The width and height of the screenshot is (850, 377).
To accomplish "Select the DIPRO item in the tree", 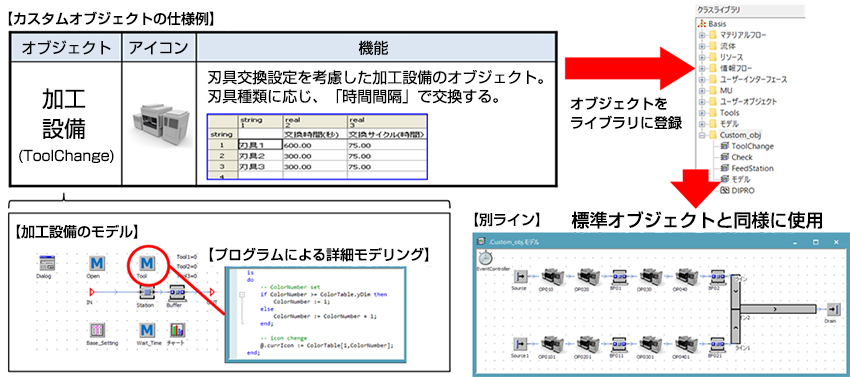I will coord(743,190).
